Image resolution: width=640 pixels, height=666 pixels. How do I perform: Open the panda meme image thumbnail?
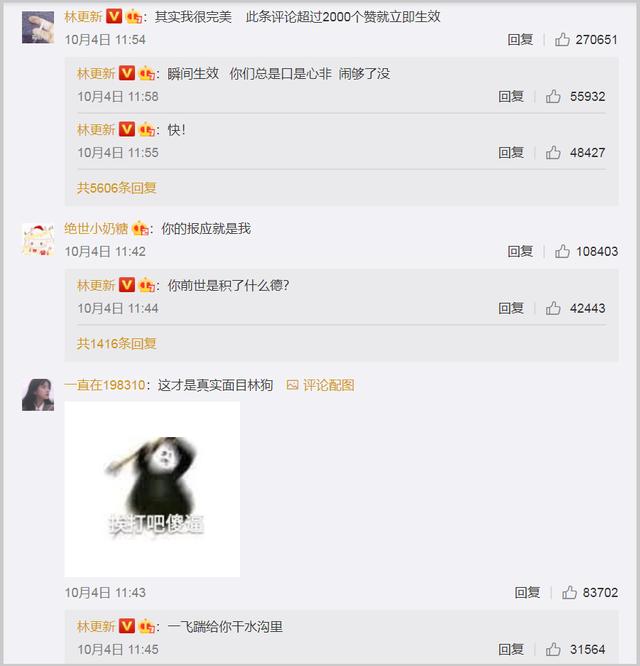[152, 489]
